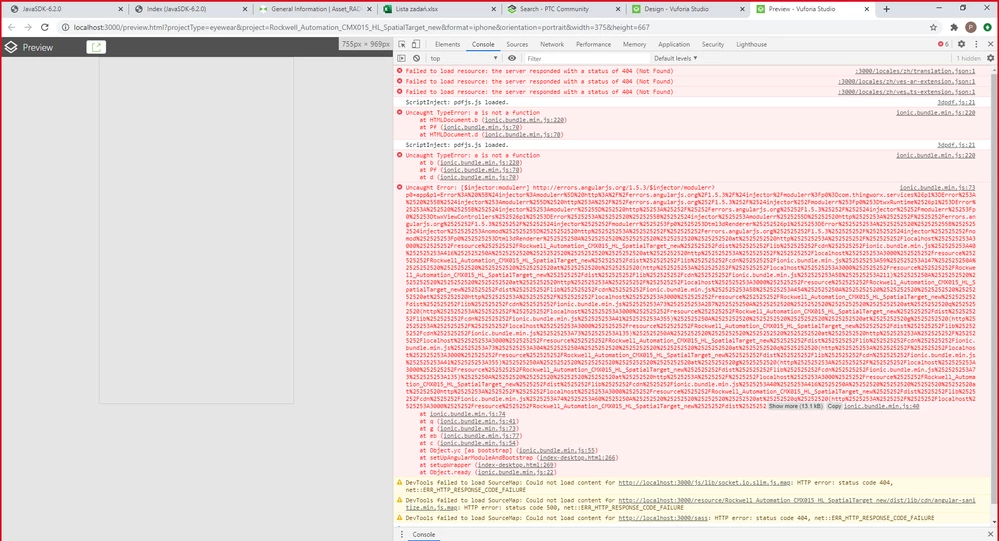Click the first 'ScriptInject: pdfjs.js loaded.' message
Screen dimensions: 999x541
click(x=457, y=102)
